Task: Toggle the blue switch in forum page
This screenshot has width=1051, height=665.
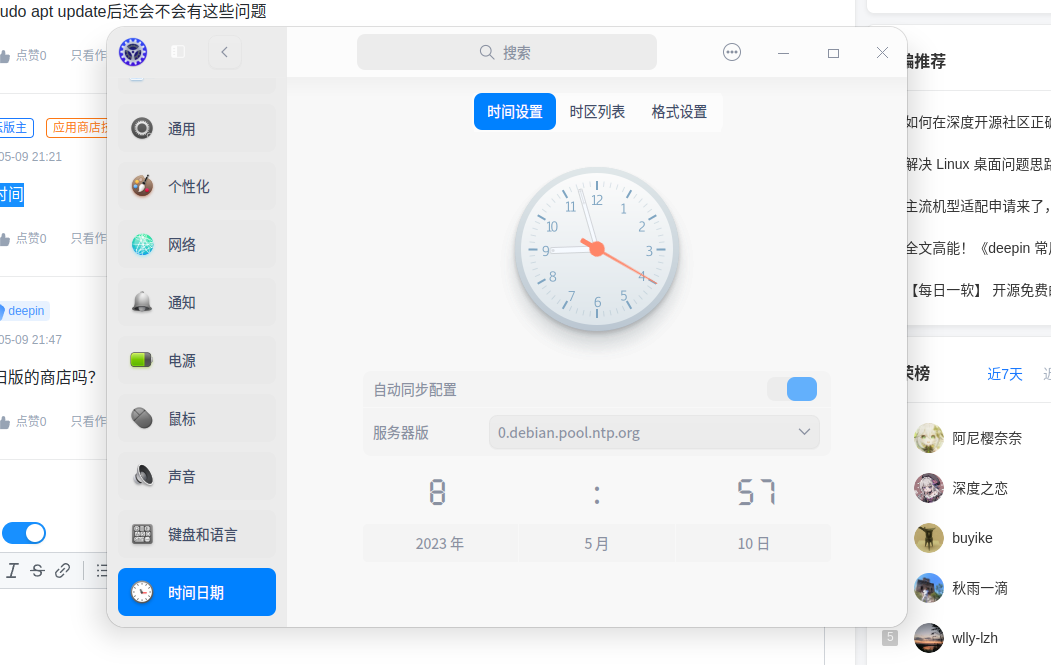Action: 23,534
